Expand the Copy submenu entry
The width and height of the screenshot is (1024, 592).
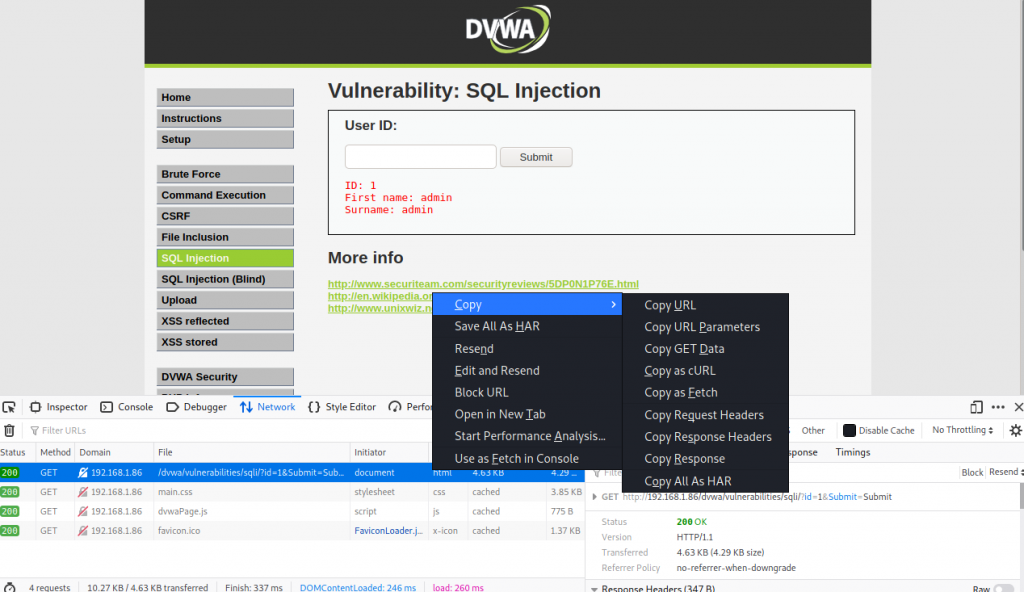coord(527,304)
